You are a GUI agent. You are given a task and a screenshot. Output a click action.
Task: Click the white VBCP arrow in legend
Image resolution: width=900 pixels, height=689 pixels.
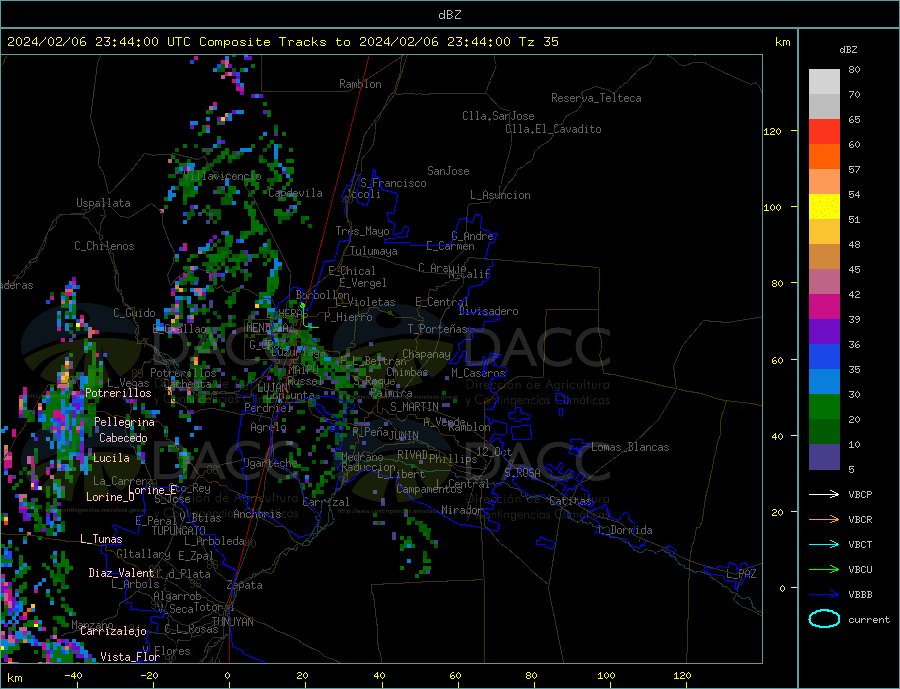[824, 494]
